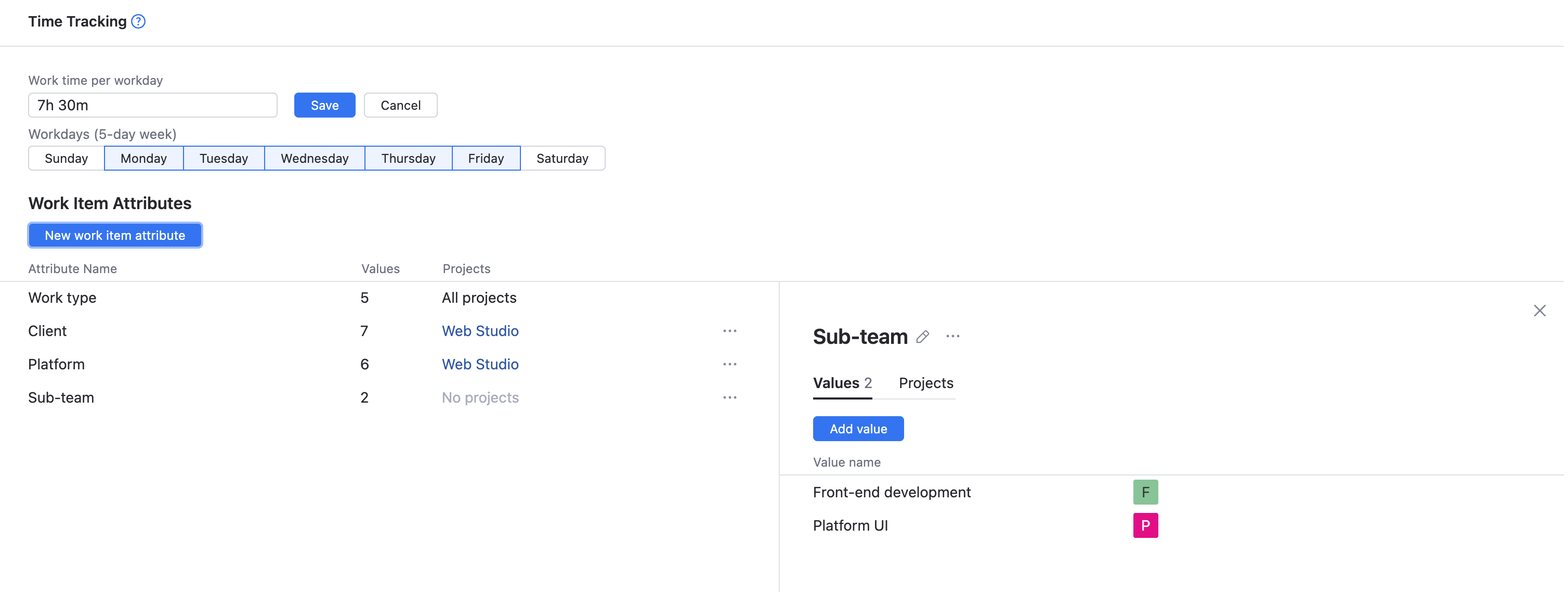Close the Sub-team detail panel
Viewport: 1568px width, 592px height.
coord(1540,311)
